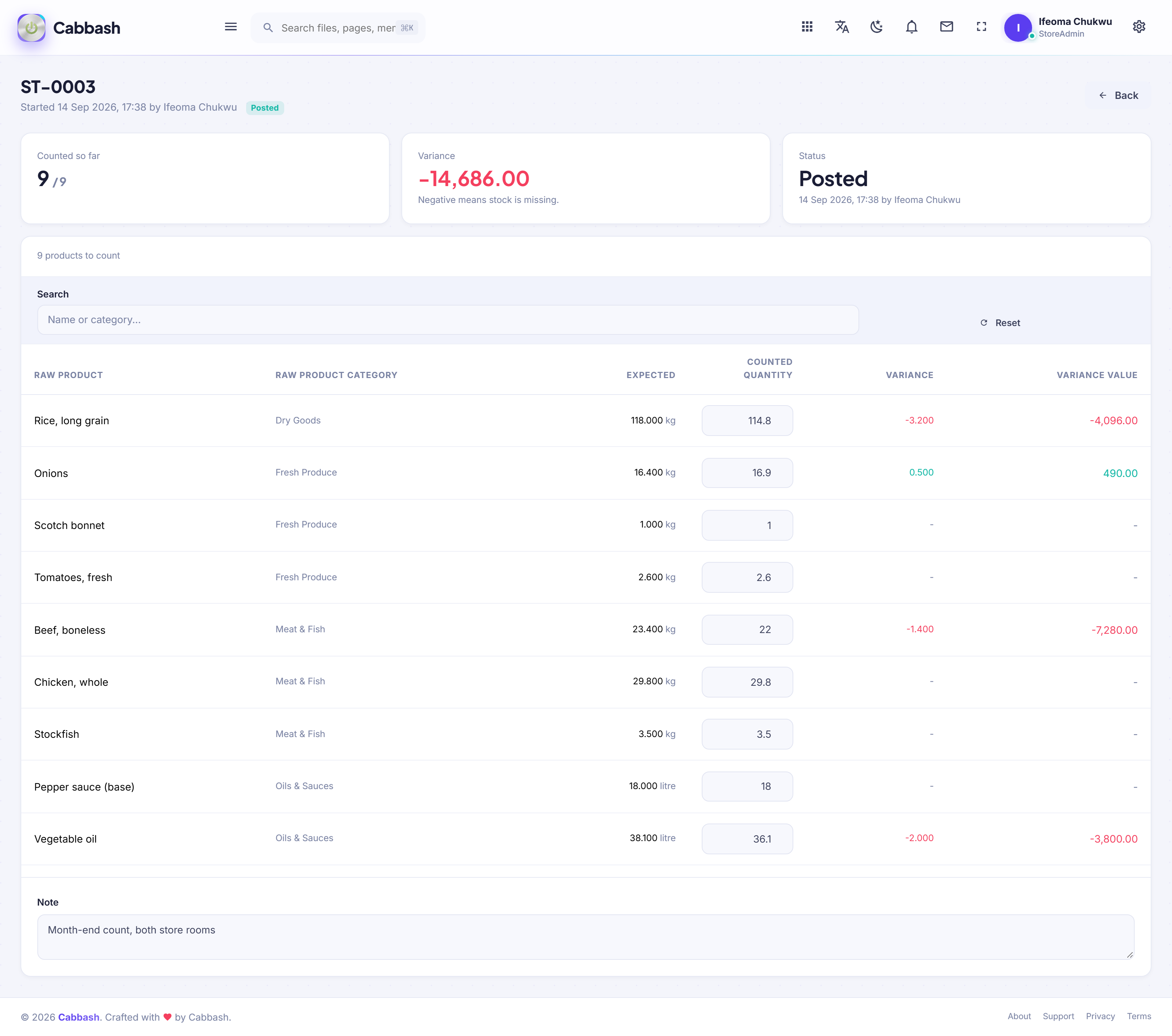Click the Raw Product column header
This screenshot has height=1036, width=1172.
[68, 375]
